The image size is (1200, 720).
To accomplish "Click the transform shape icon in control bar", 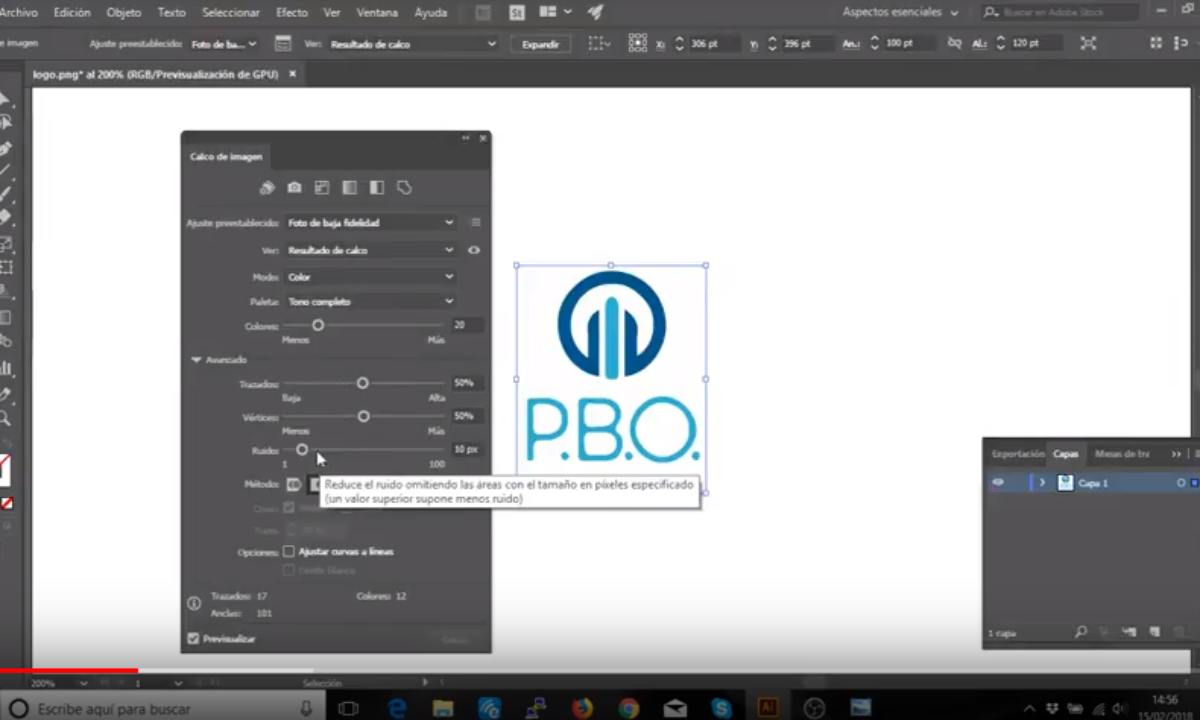I will [x=1089, y=44].
